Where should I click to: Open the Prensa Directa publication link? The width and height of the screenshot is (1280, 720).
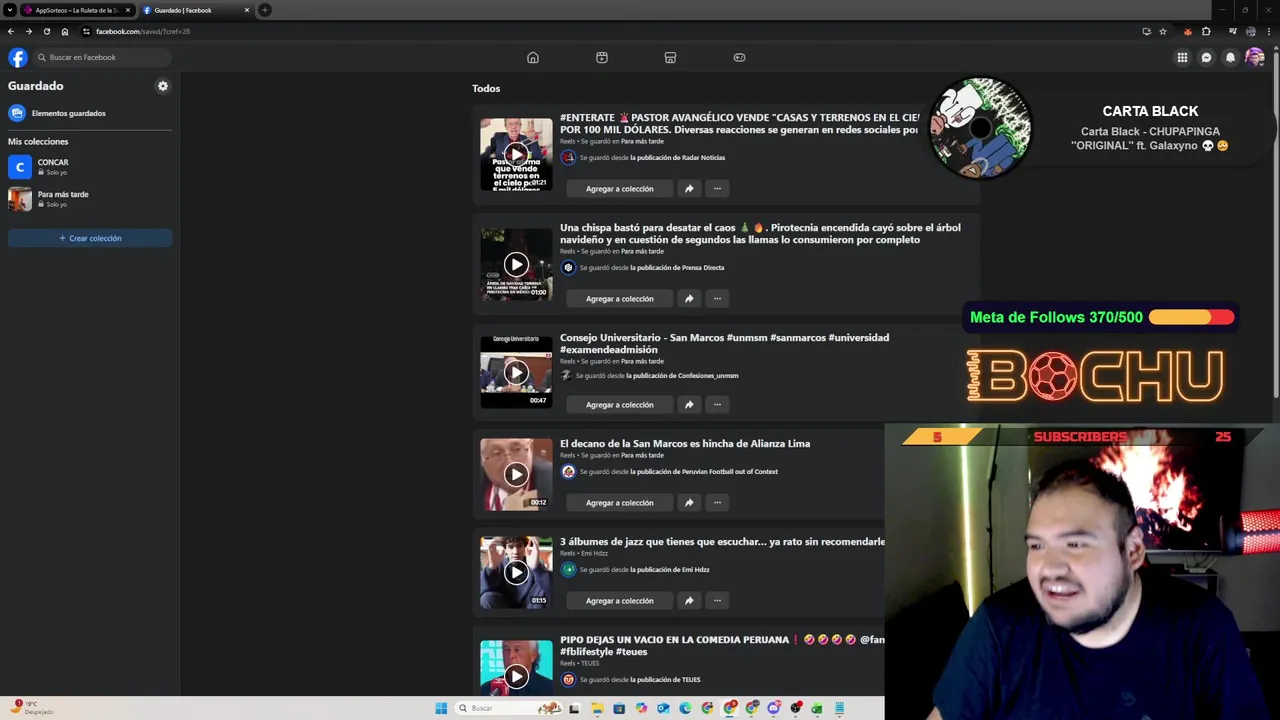point(677,267)
